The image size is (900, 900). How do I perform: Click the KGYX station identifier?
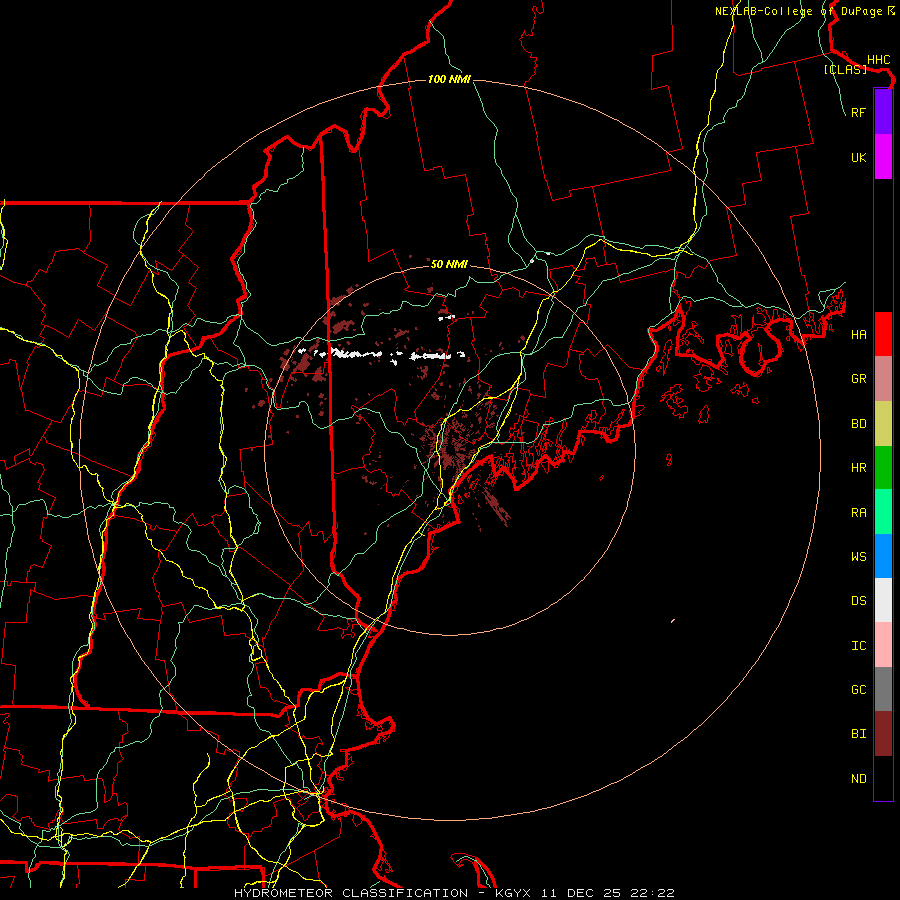click(513, 893)
